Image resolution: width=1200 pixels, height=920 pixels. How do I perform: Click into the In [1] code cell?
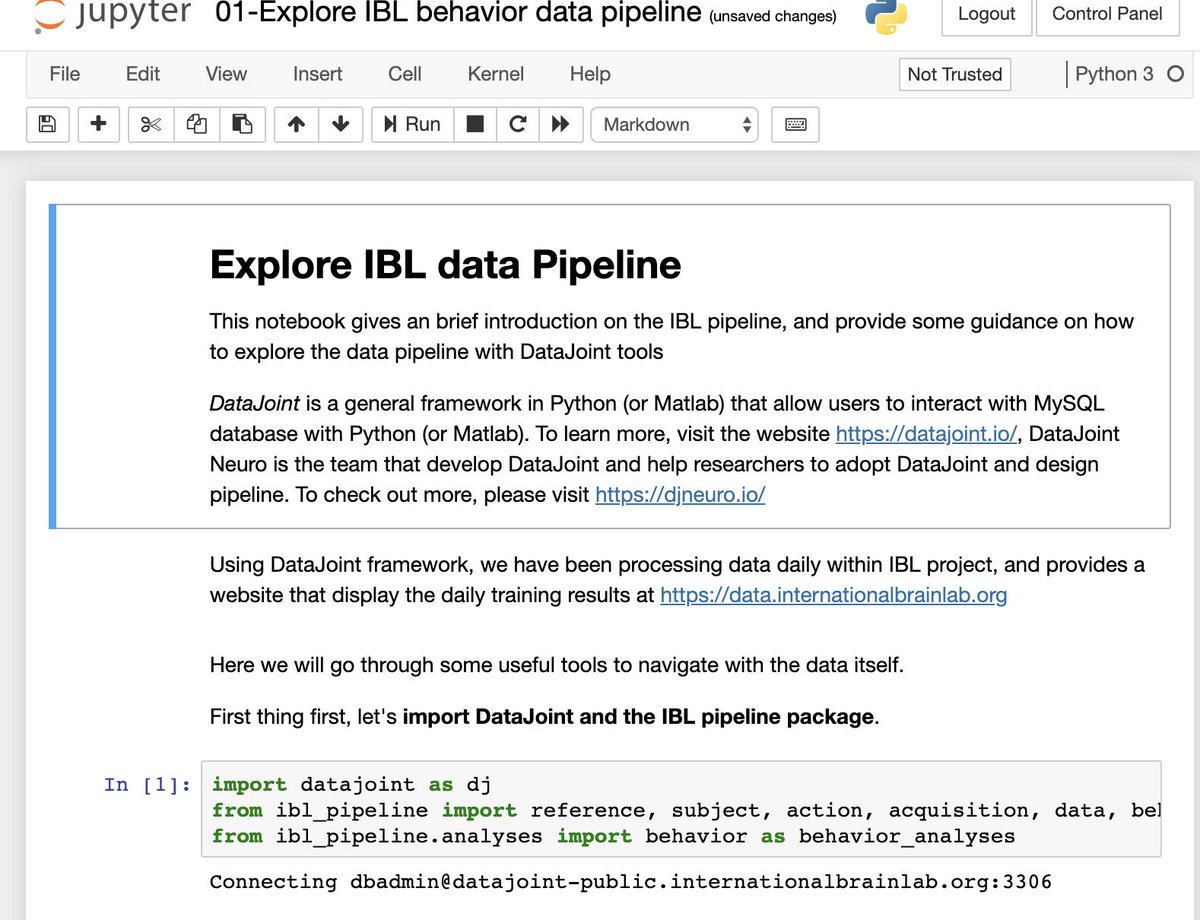point(681,810)
